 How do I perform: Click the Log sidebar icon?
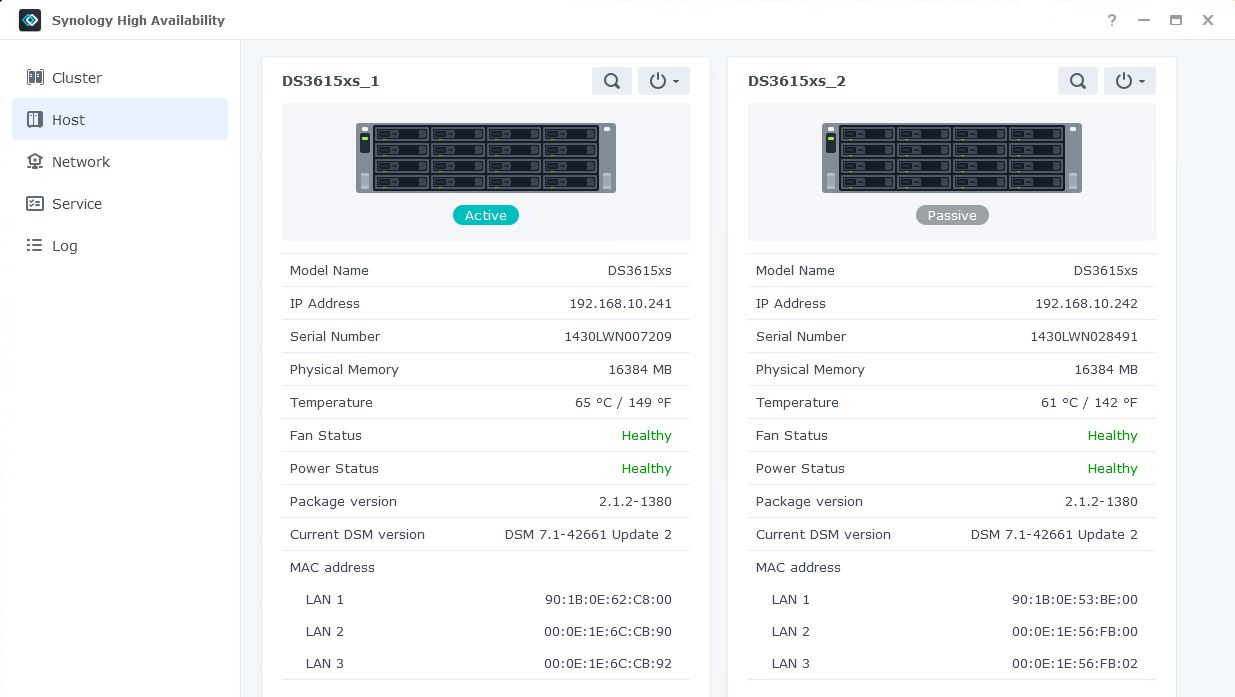(x=35, y=245)
